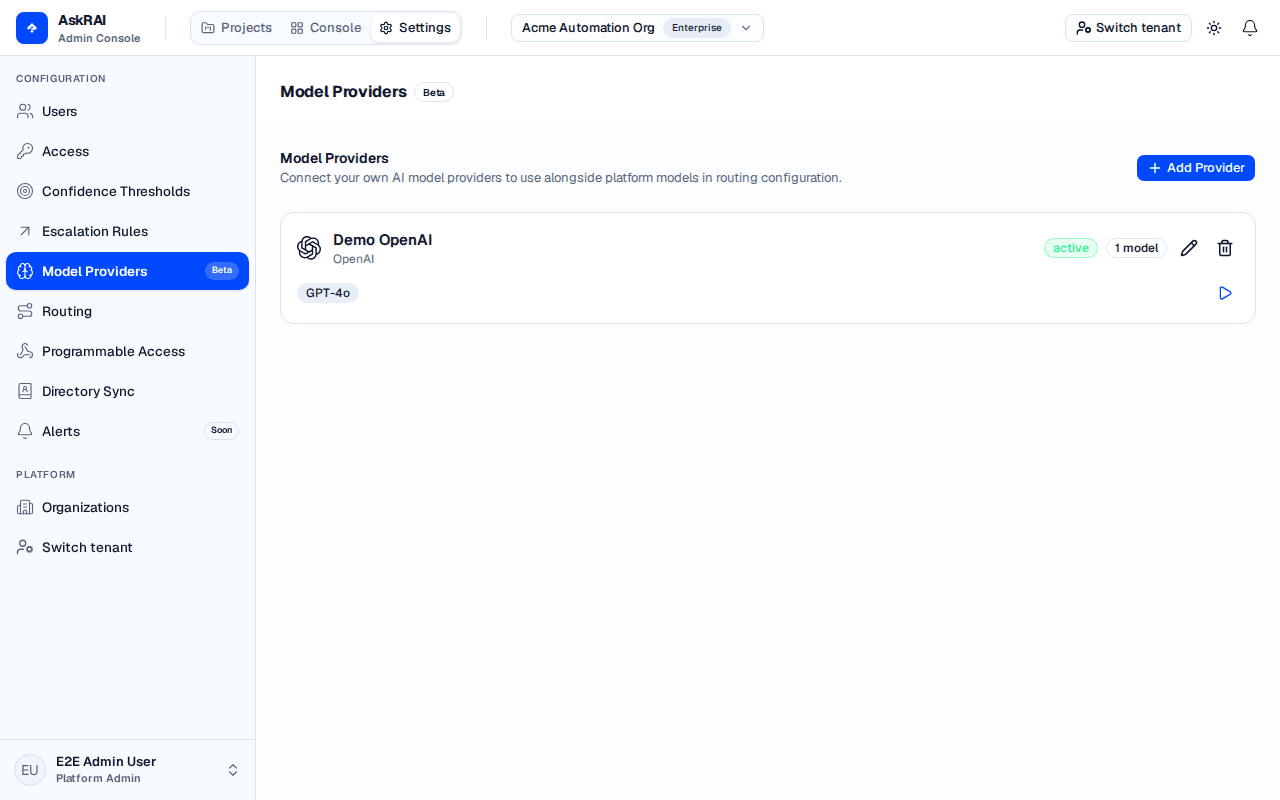The image size is (1280, 800).
Task: Open Directory Sync settings
Action: point(127,391)
